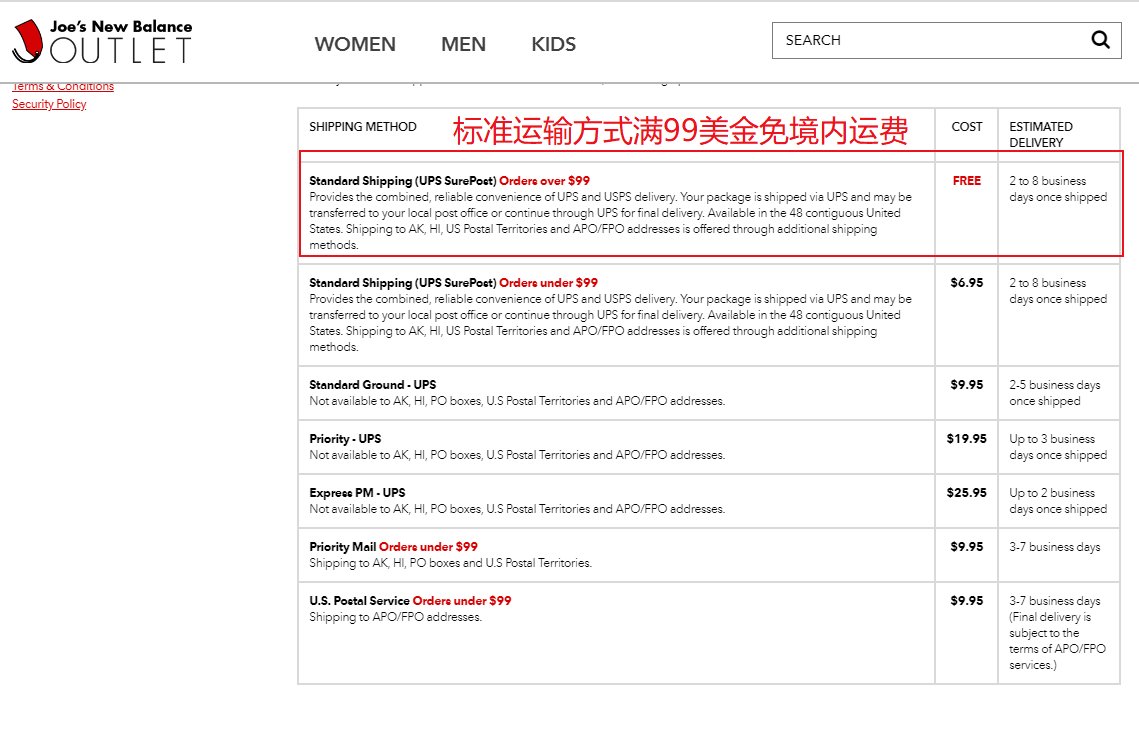
Task: Click the $25.95 cost cell
Action: 966,492
